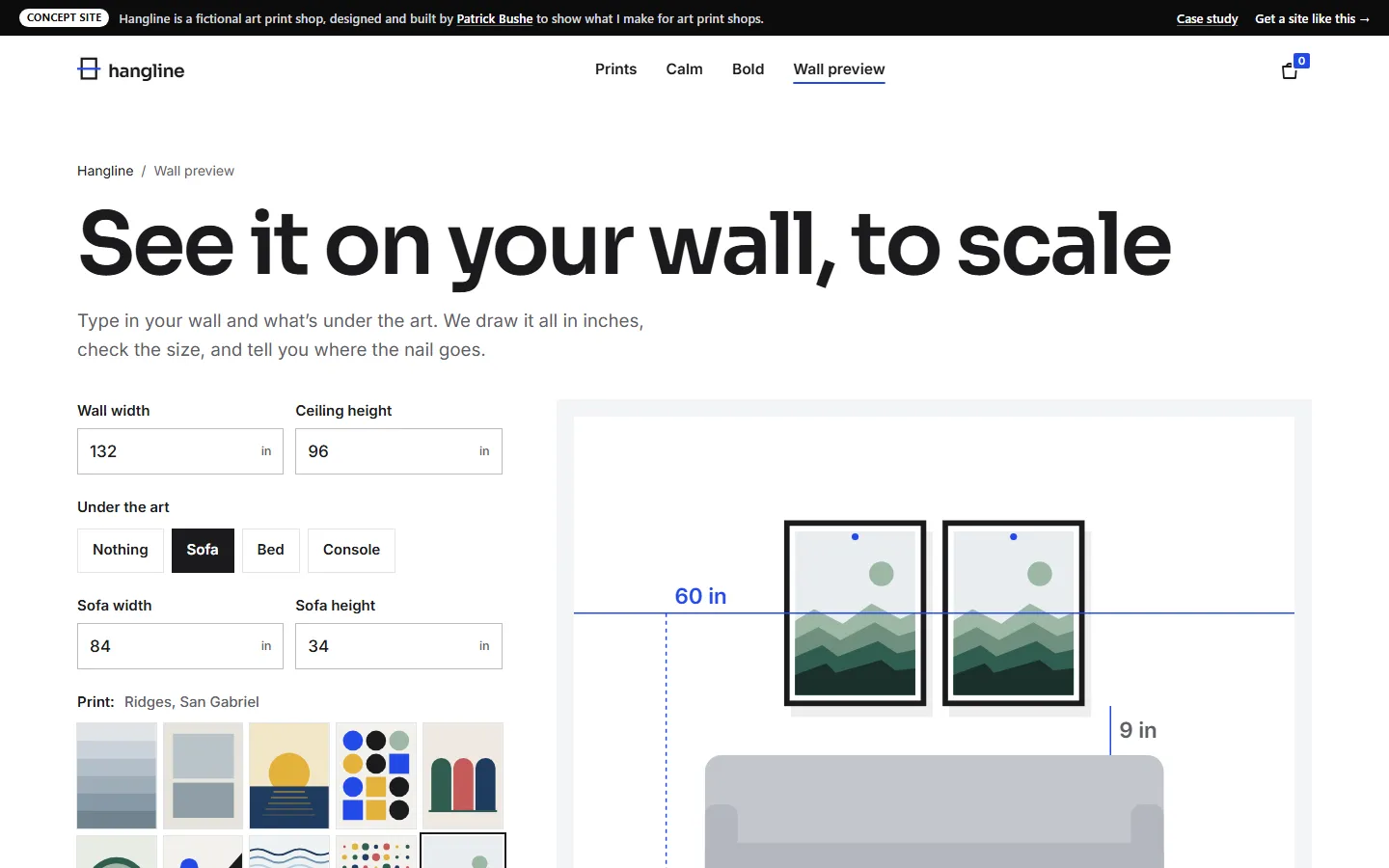Open Wall preview nav item
This screenshot has width=1389, height=868.
pos(839,69)
